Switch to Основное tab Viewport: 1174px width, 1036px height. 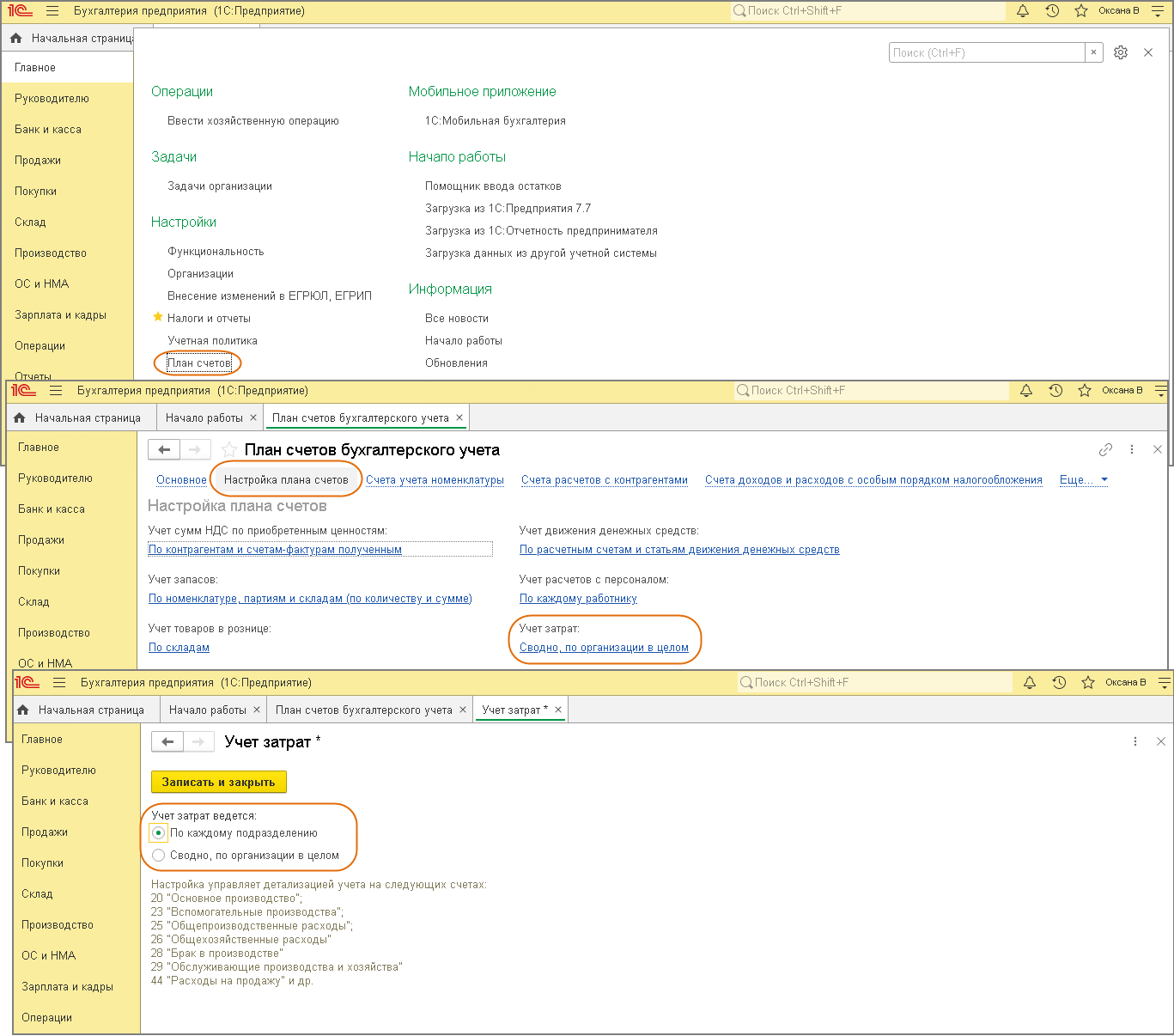coord(181,480)
